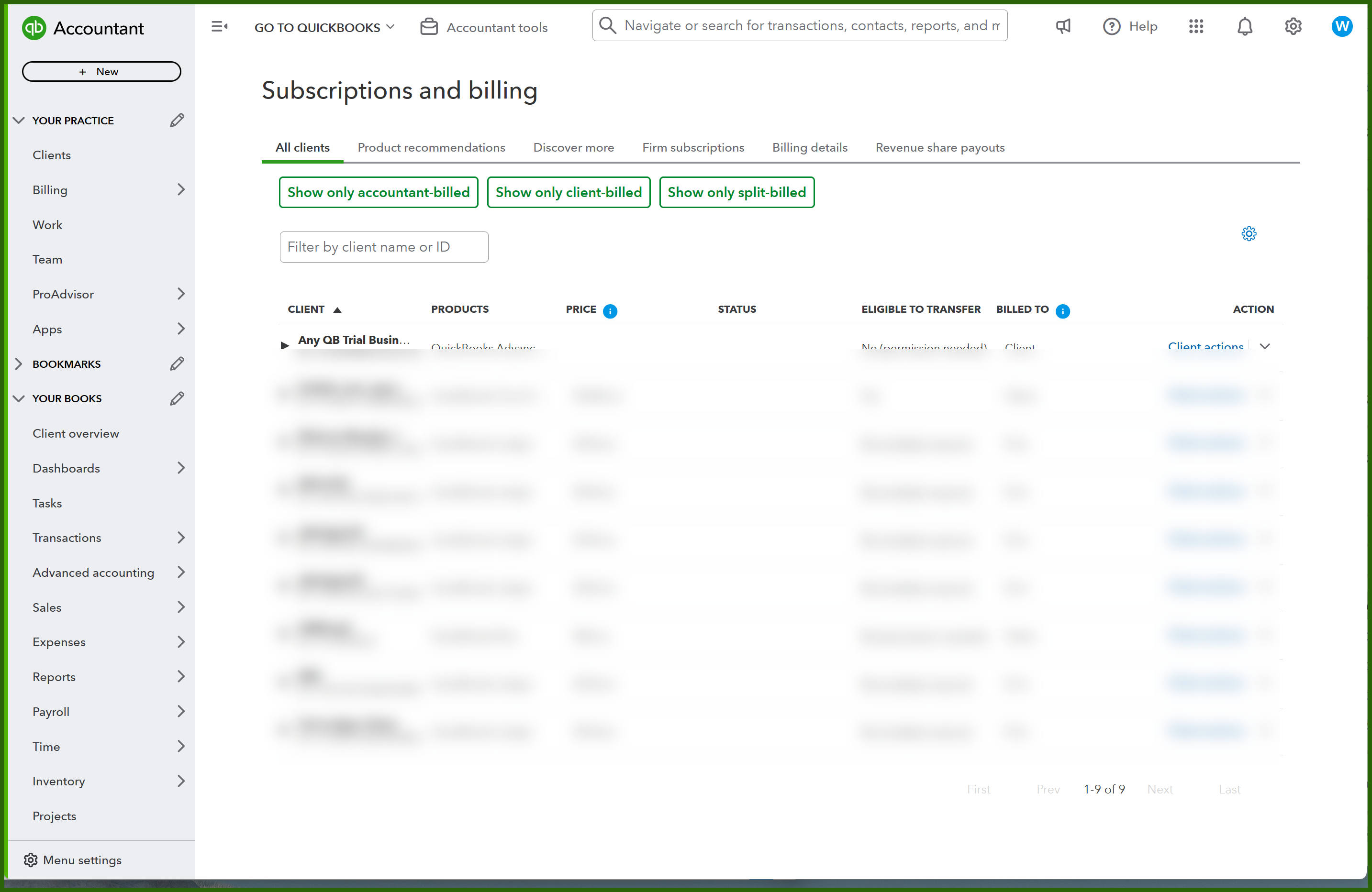This screenshot has width=1372, height=892.
Task: Click the Price info icon
Action: 610,311
